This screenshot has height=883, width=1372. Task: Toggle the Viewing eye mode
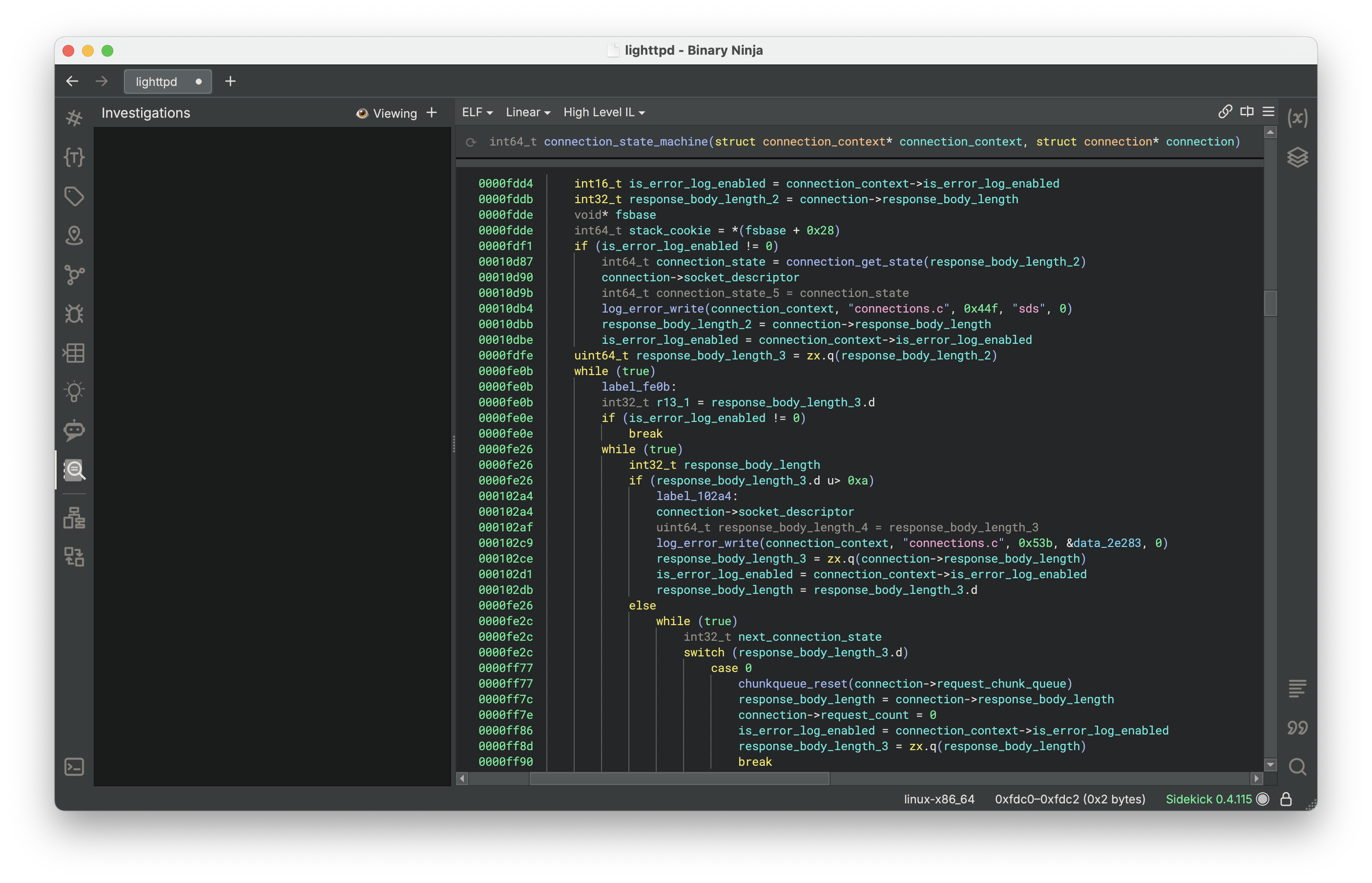[x=387, y=113]
